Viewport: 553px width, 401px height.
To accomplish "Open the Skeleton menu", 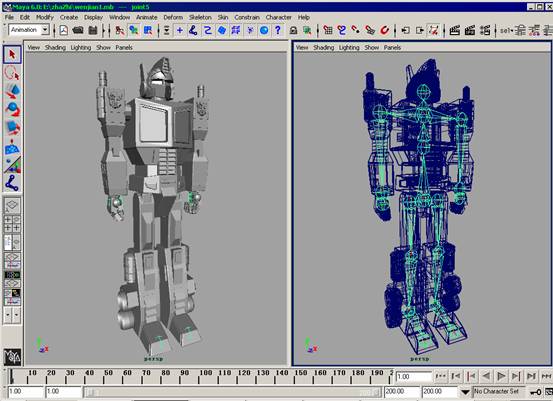I will coord(200,17).
